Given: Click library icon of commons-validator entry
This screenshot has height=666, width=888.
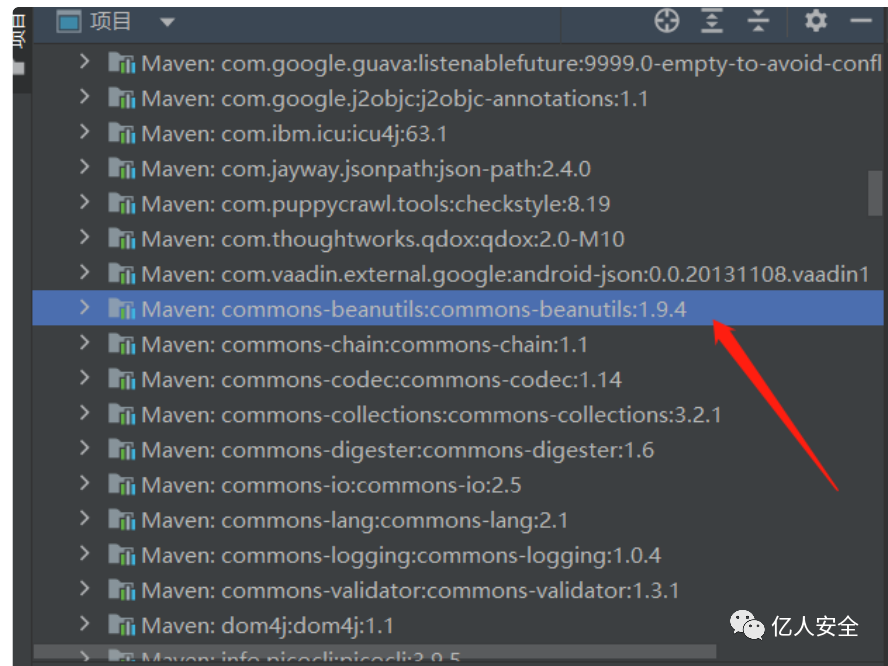Looking at the screenshot, I should pos(122,590).
